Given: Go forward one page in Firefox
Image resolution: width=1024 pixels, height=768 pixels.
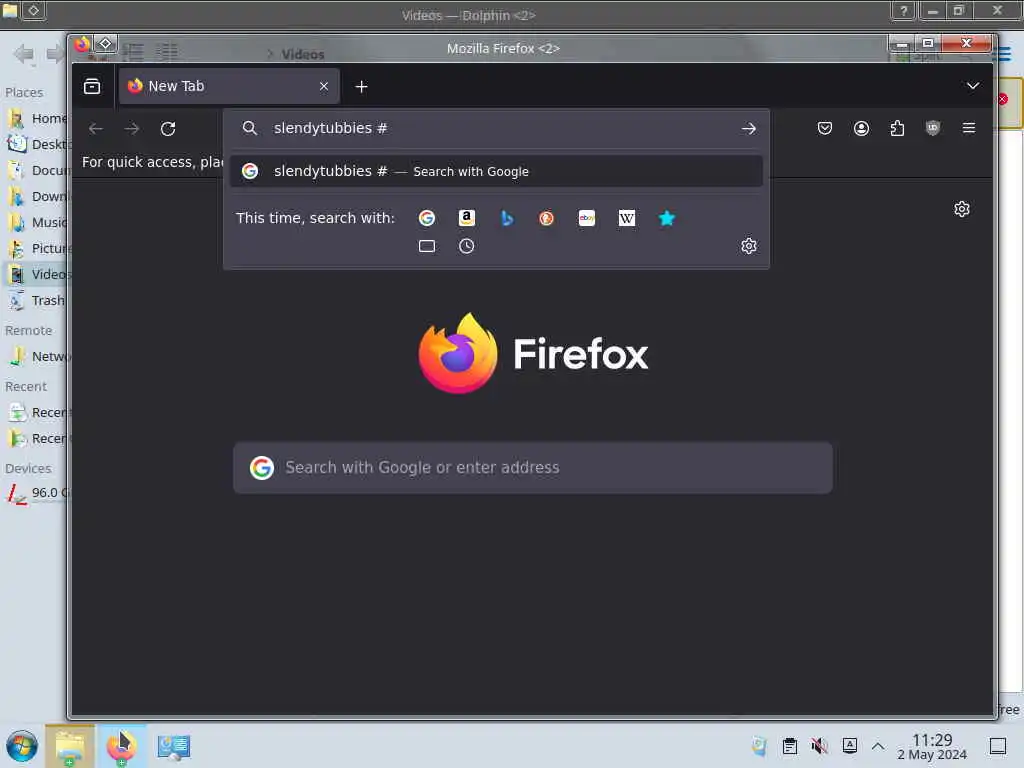Looking at the screenshot, I should (x=132, y=129).
